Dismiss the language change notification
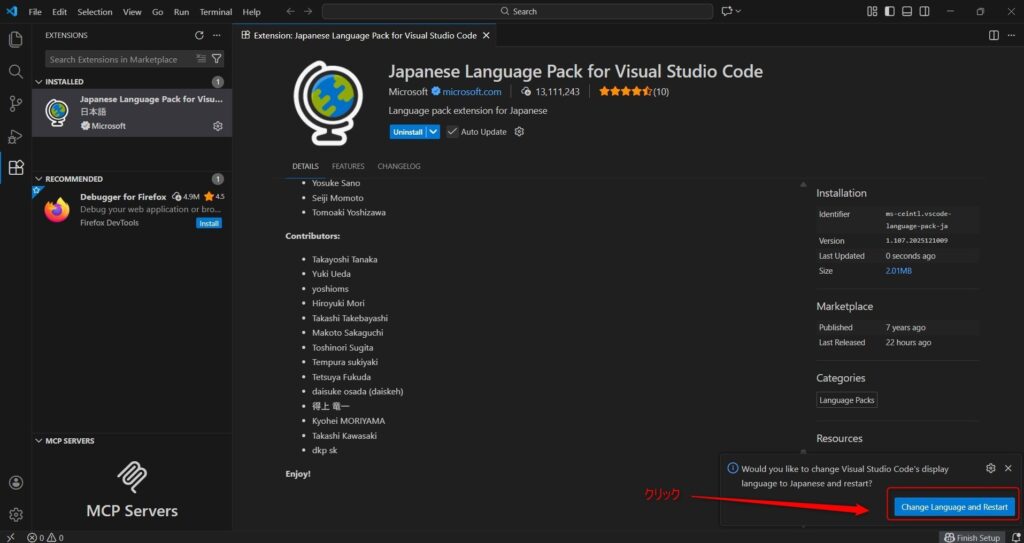 1008,469
